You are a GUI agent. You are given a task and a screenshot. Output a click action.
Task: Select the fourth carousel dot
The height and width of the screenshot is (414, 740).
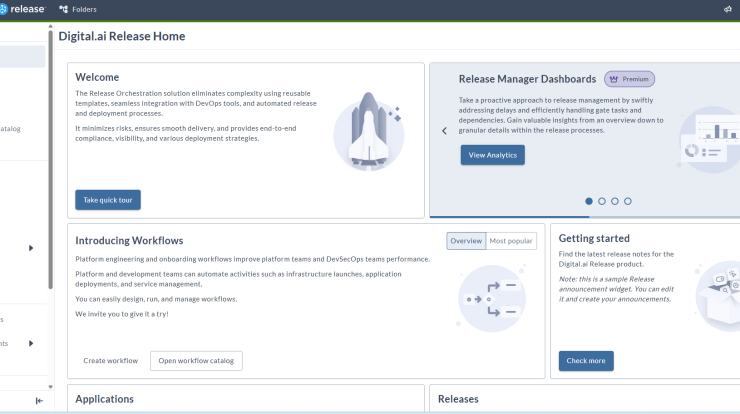point(628,201)
